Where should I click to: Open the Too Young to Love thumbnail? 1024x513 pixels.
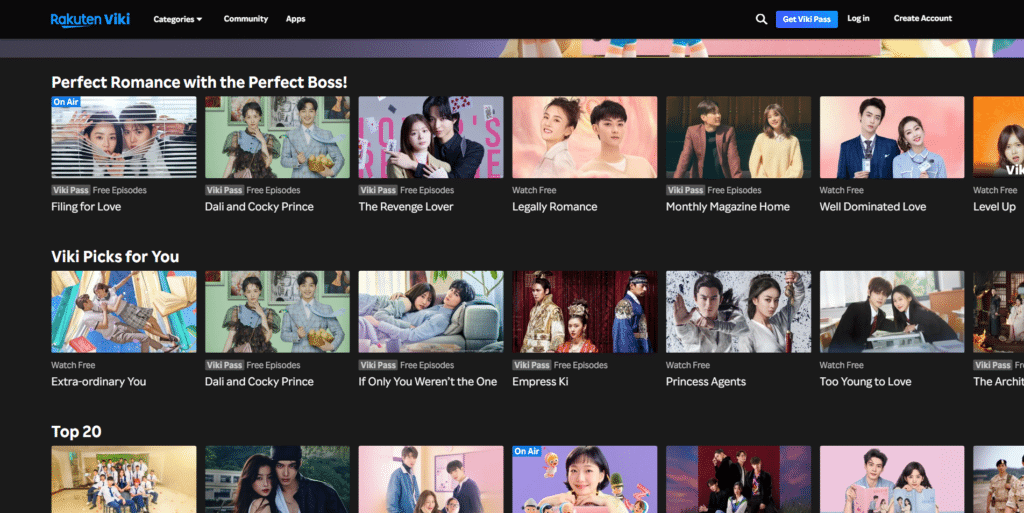click(x=892, y=312)
